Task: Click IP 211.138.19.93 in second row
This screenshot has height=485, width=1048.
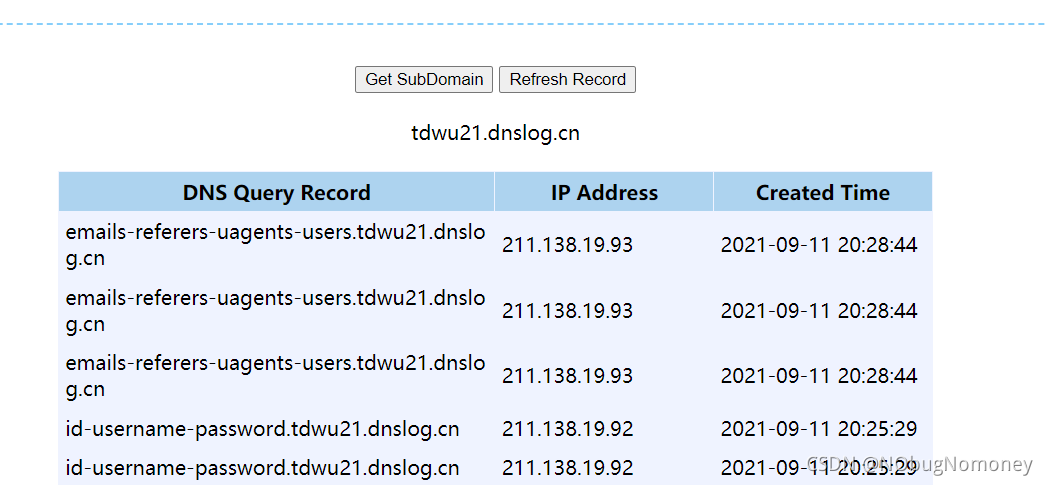Action: coord(567,311)
